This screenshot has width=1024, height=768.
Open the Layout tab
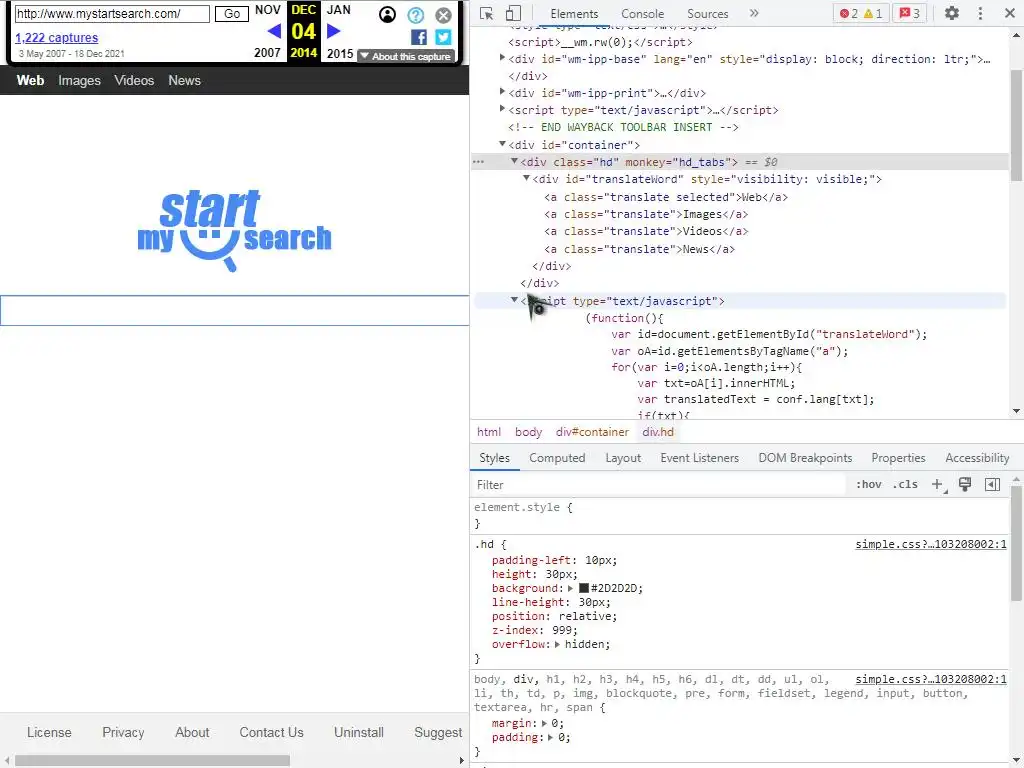(x=623, y=458)
